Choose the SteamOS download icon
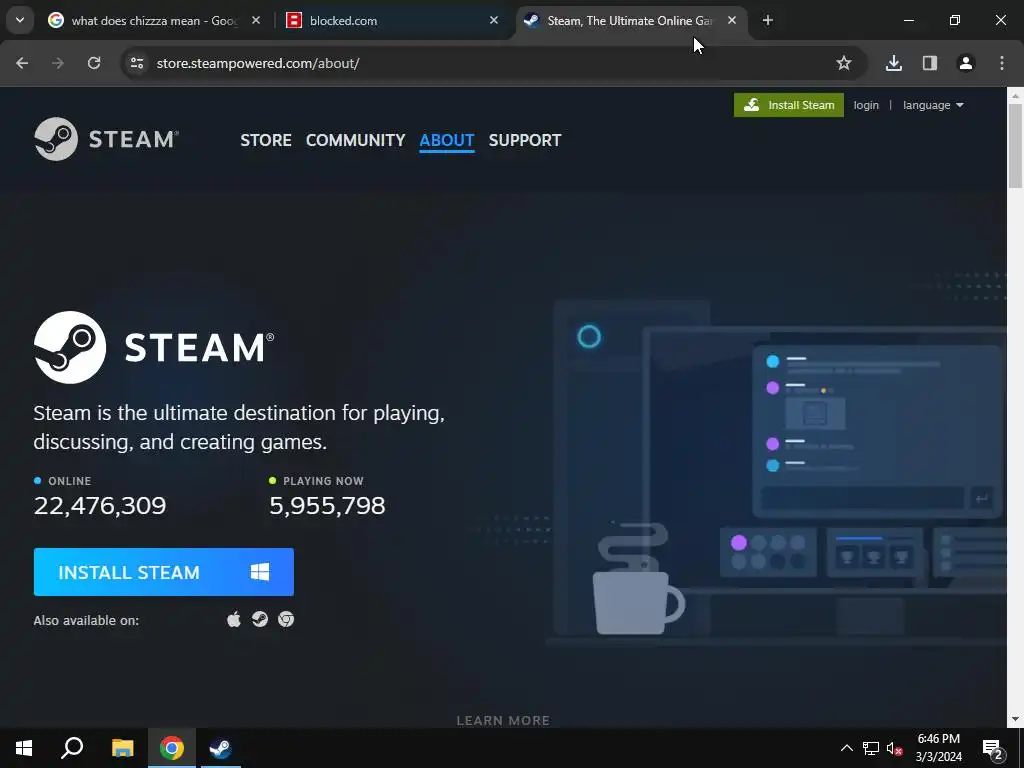 pyautogui.click(x=260, y=619)
